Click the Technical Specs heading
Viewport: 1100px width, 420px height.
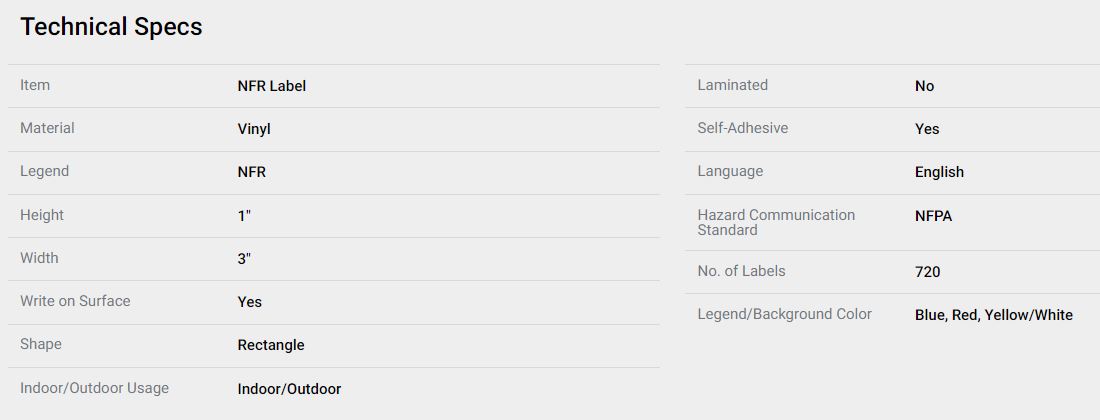point(111,27)
